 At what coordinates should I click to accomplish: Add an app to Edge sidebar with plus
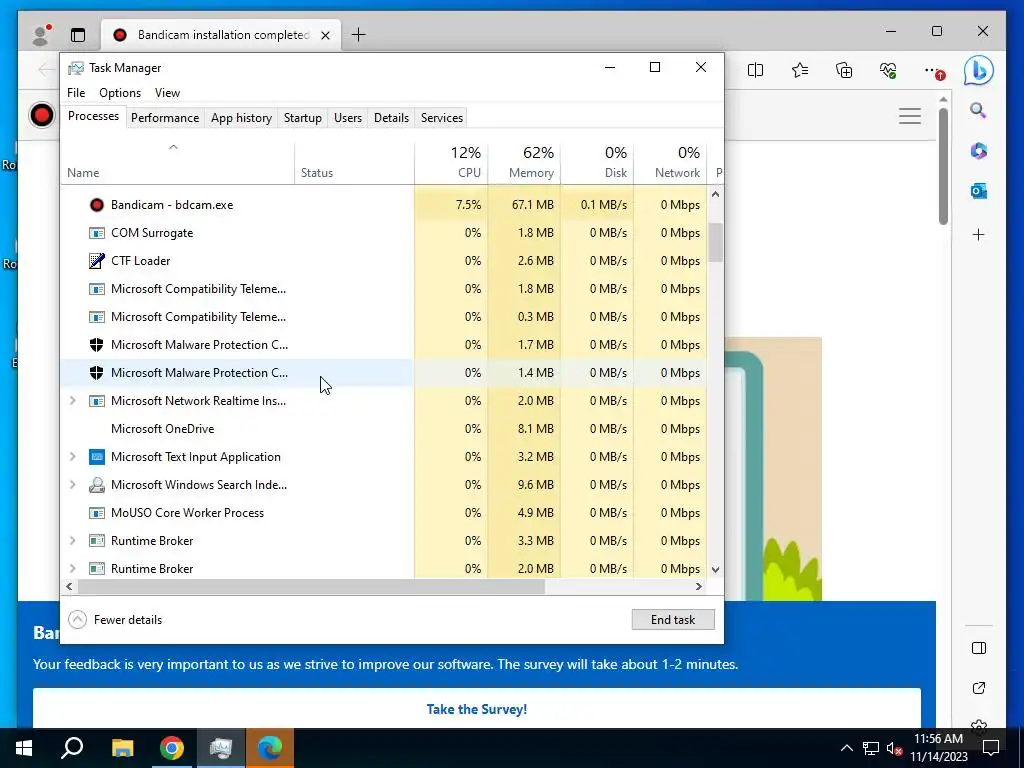[978, 234]
